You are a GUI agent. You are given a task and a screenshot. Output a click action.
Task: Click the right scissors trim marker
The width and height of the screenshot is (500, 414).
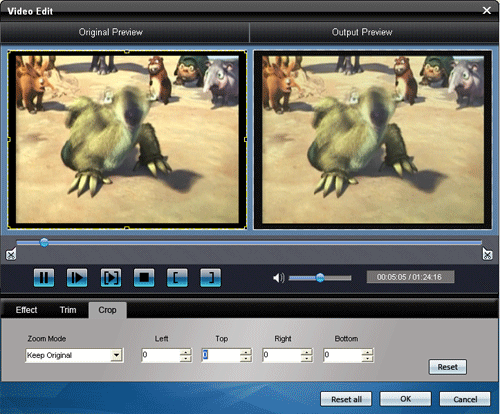pos(487,254)
